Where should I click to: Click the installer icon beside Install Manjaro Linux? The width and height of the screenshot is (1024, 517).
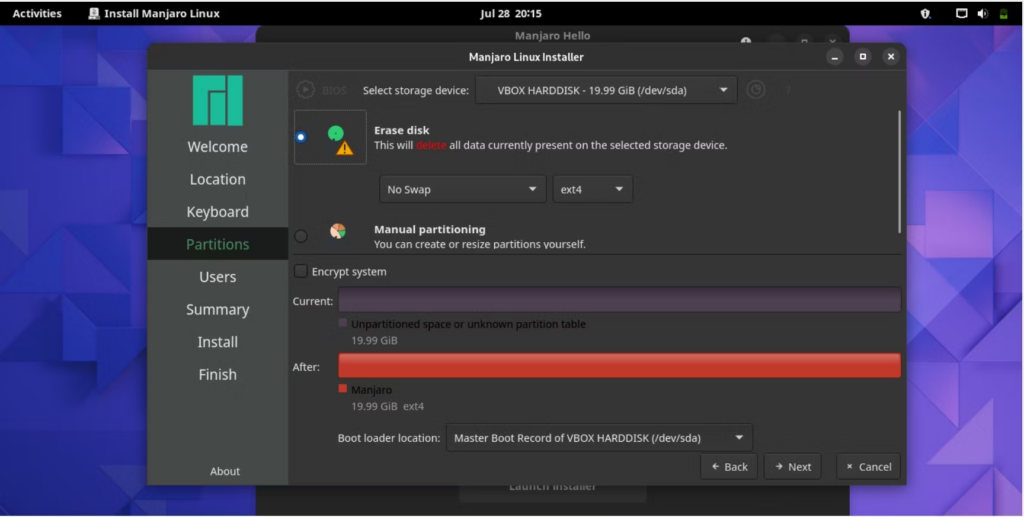(94, 13)
